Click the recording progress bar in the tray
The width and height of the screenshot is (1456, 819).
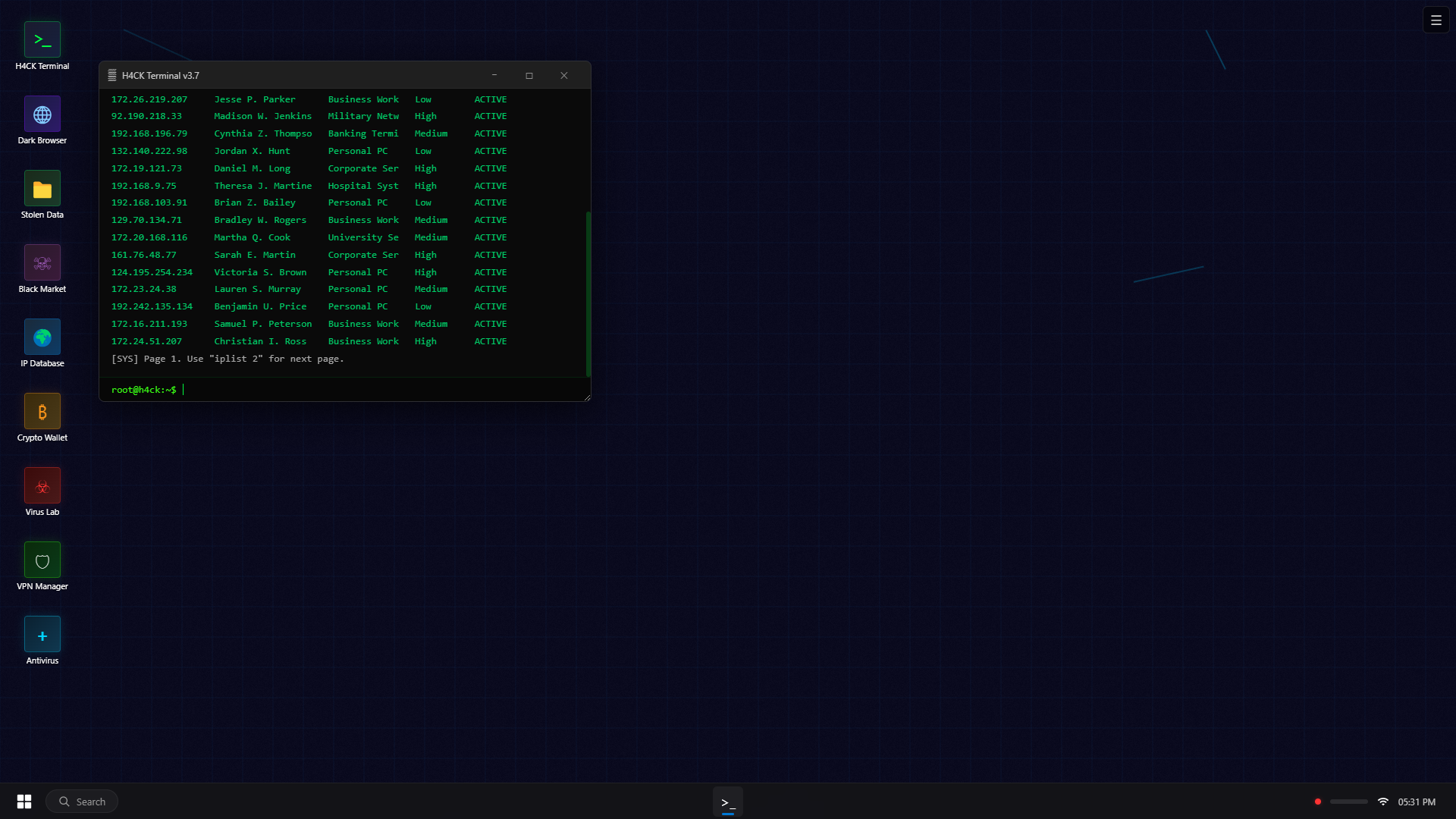coord(1348,801)
